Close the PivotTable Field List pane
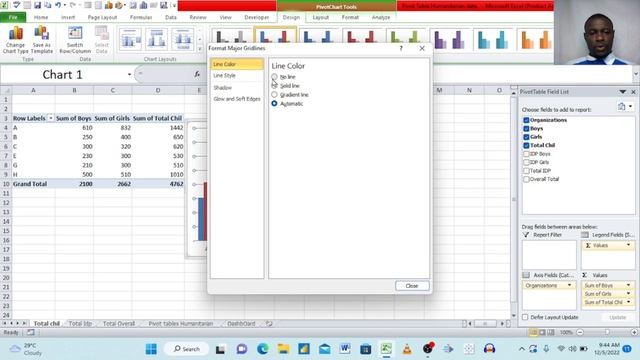The height and width of the screenshot is (360, 640). (x=633, y=92)
